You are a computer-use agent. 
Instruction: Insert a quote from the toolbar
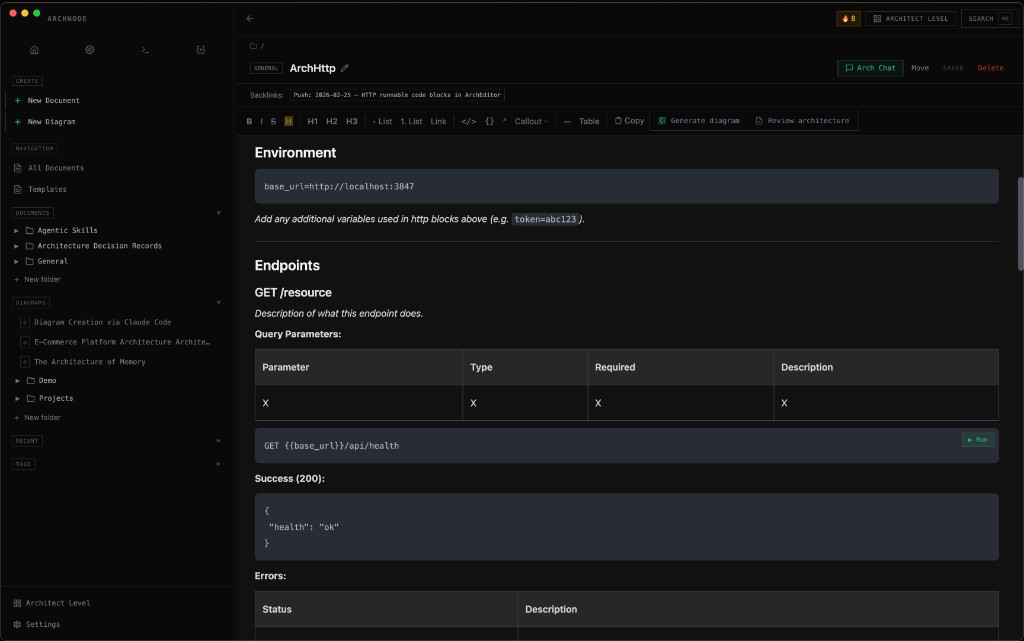(504, 121)
